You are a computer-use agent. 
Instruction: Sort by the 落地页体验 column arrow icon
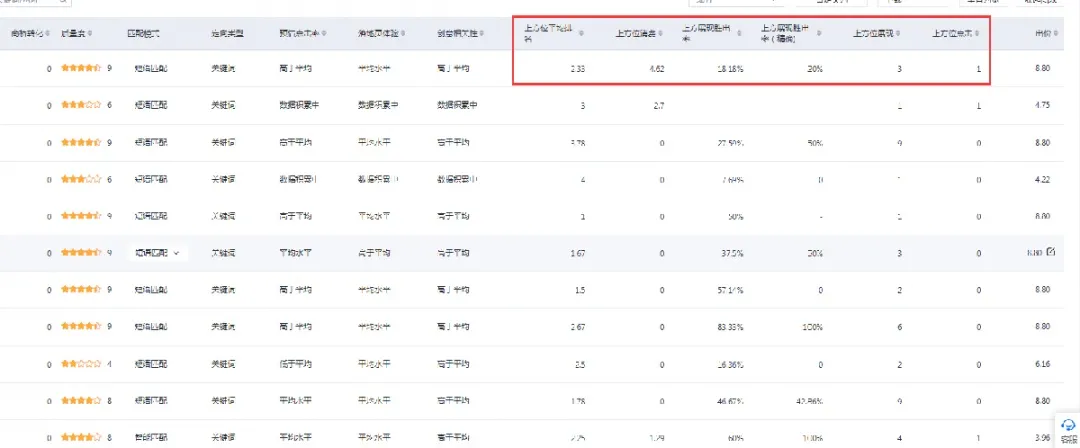pos(402,33)
